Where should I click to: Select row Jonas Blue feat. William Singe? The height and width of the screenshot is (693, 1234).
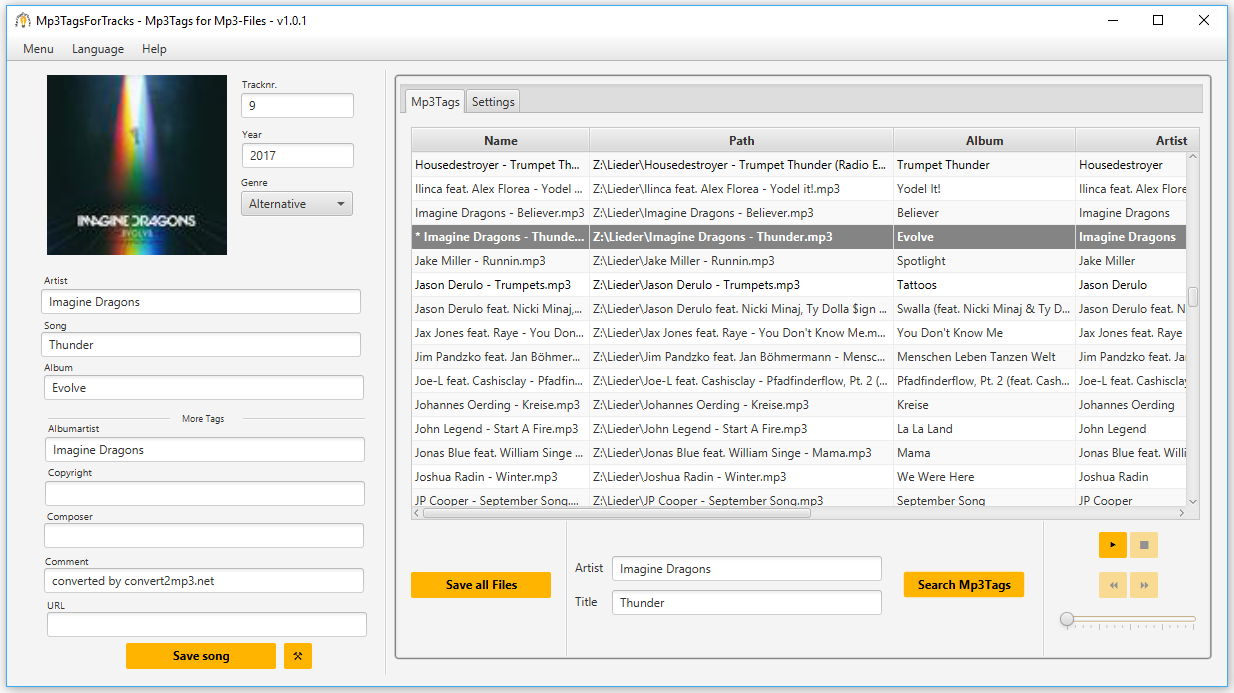799,453
